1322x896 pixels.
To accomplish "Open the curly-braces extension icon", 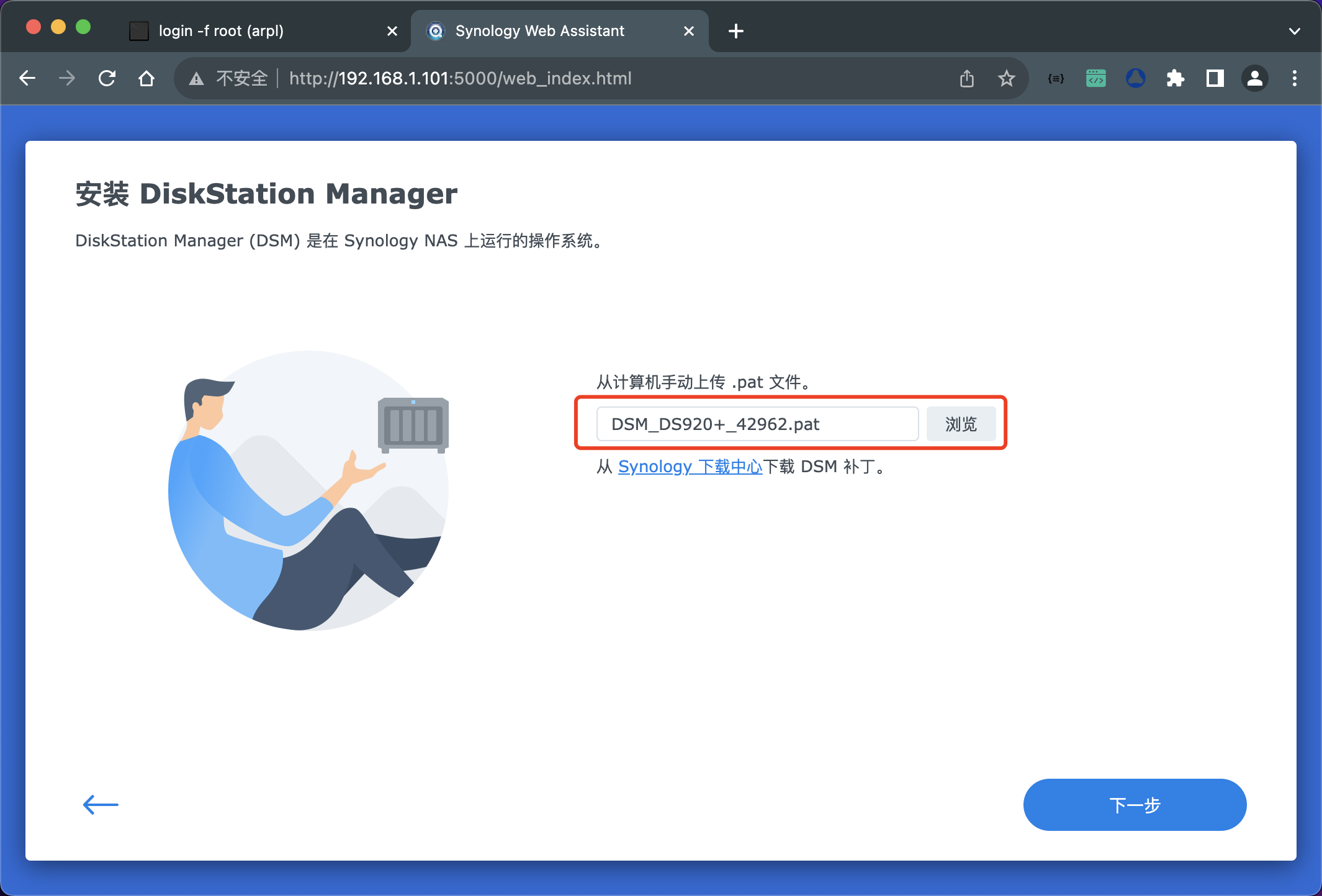I will [x=1056, y=78].
